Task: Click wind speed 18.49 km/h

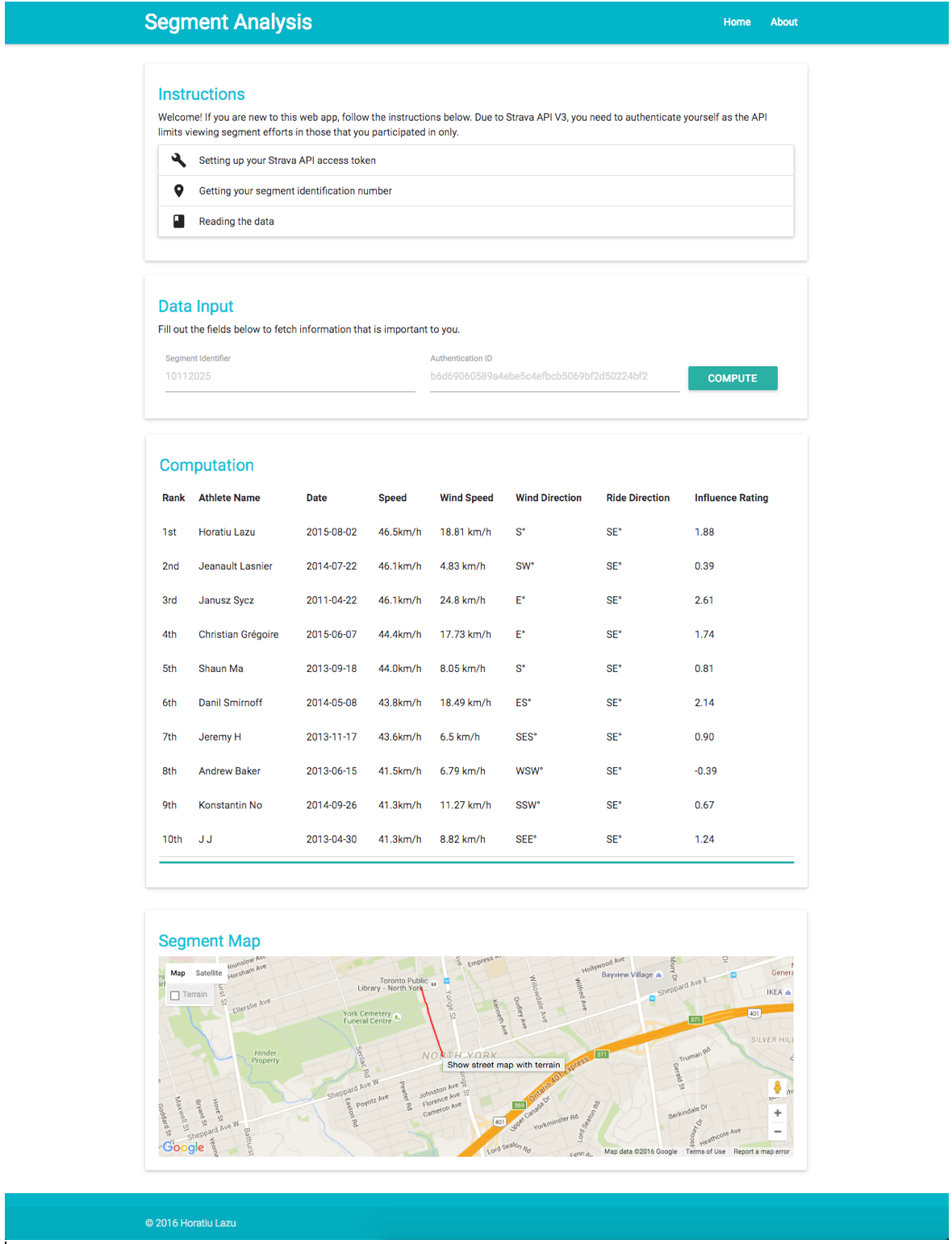Action: [466, 703]
